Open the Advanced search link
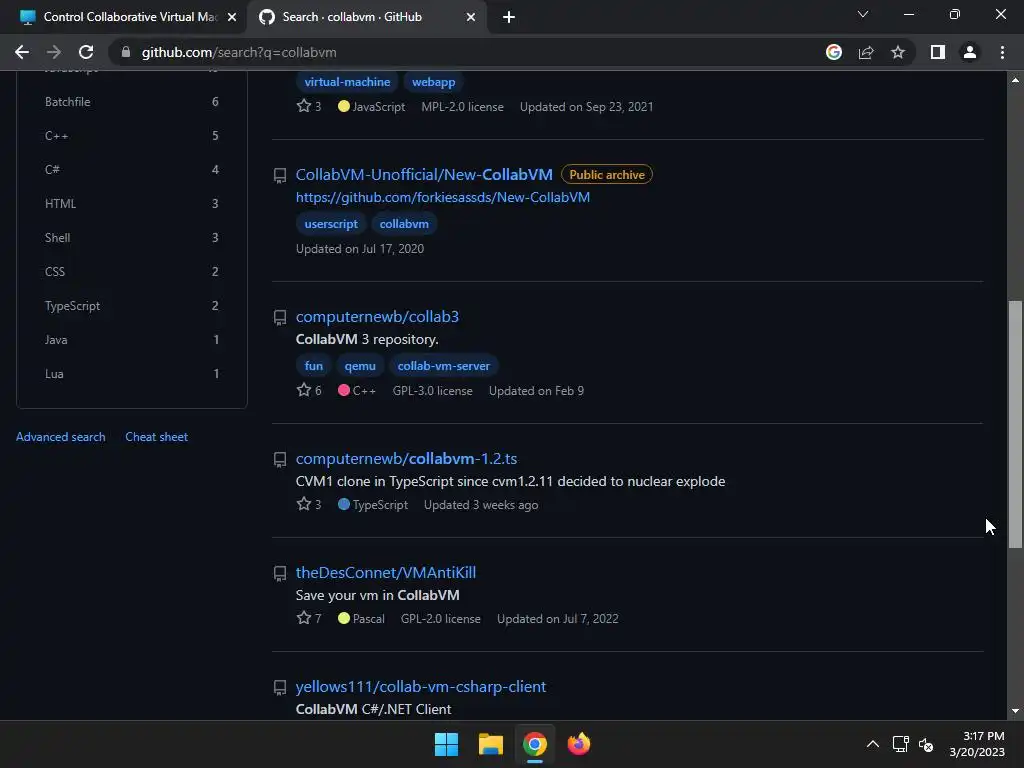This screenshot has height=768, width=1024. (x=61, y=437)
